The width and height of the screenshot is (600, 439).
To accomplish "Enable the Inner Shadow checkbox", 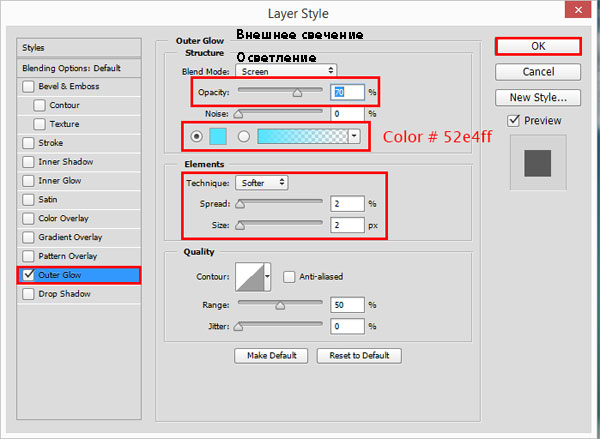I will click(28, 162).
